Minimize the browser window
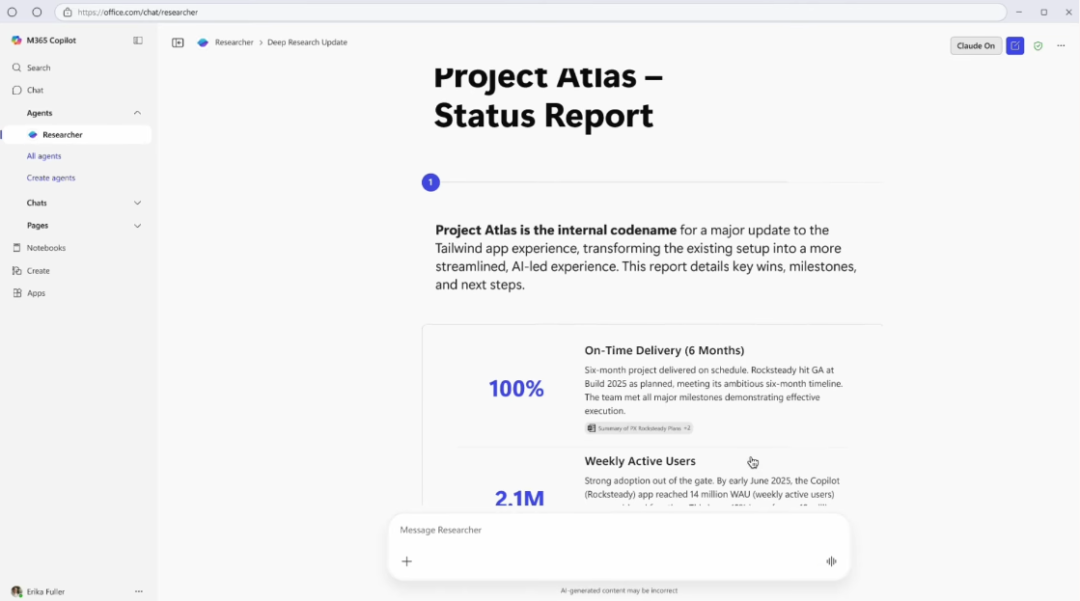Image resolution: width=1080 pixels, height=601 pixels. pos(1019,12)
